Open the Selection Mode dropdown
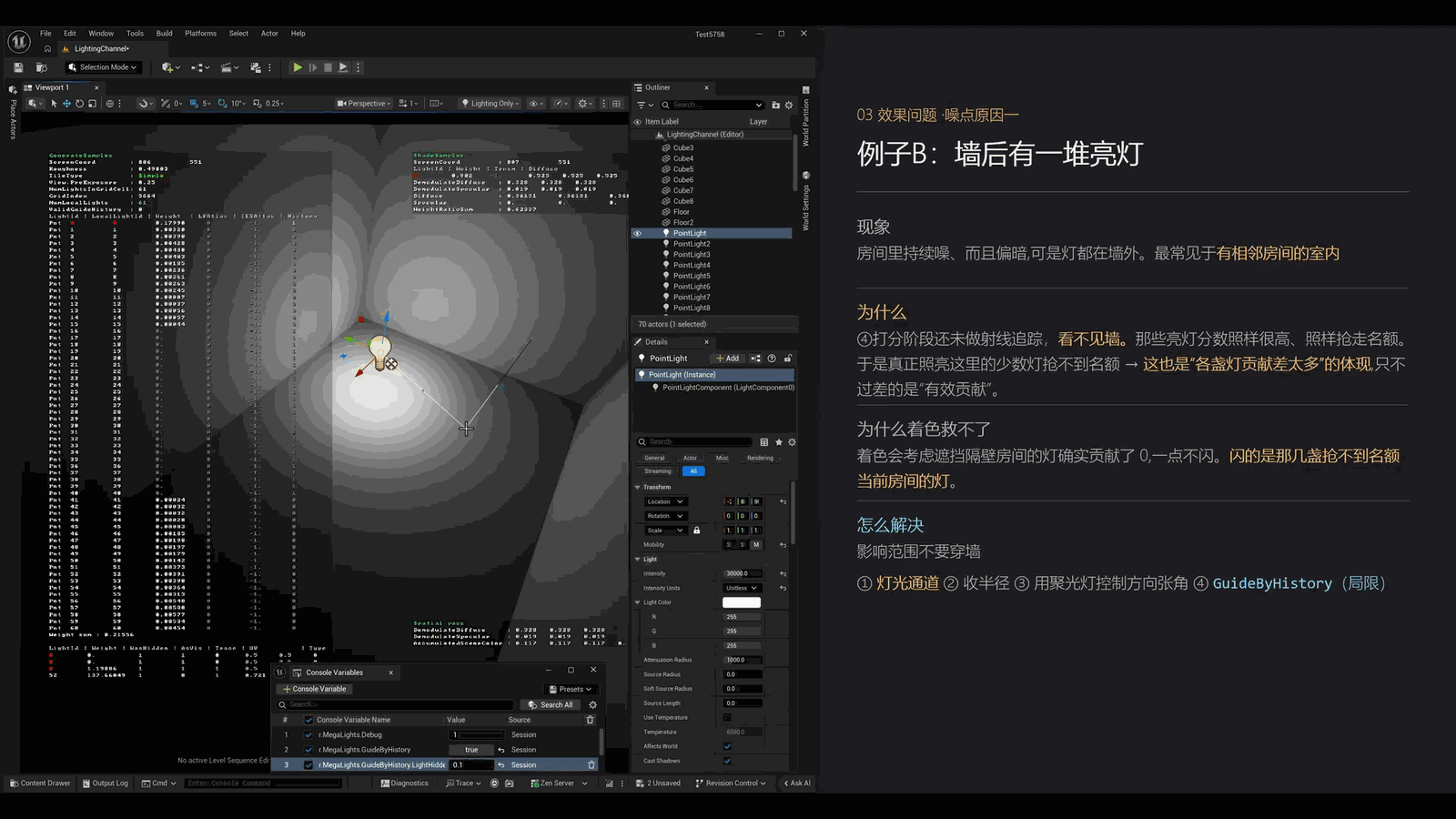 [x=103, y=67]
